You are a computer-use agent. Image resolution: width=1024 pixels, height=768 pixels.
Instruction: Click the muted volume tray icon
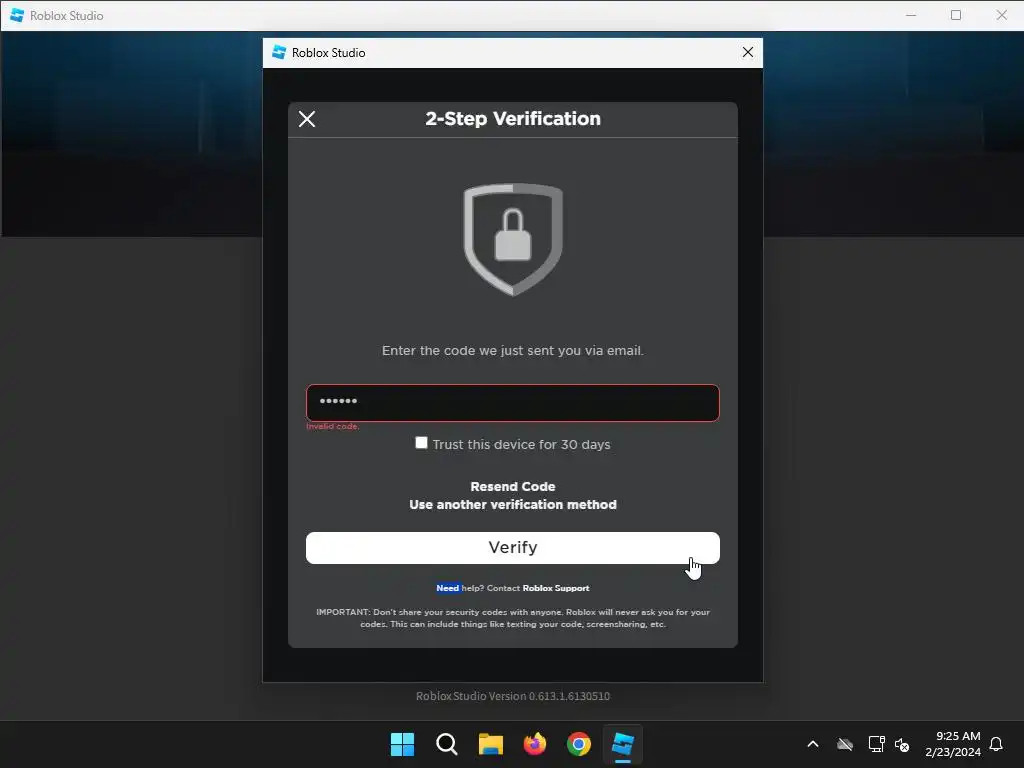902,744
